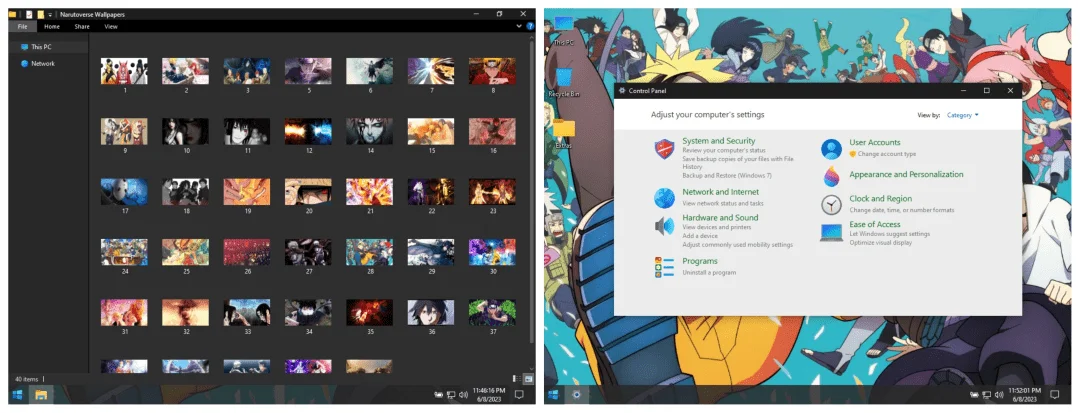
Task: Click Start button beside the File Explorer taskbar icon
Action: pos(17,395)
